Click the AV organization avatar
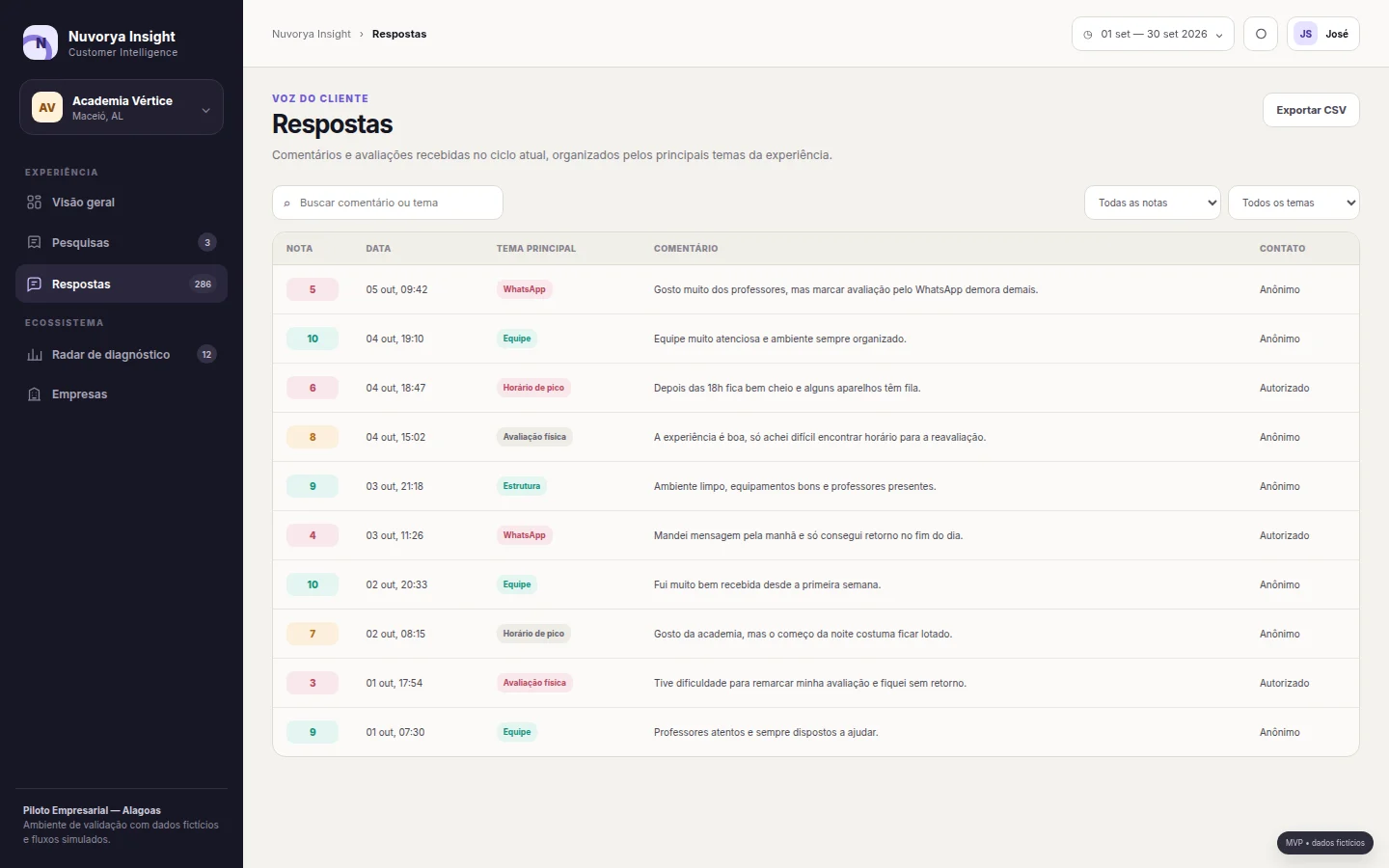Screen dimensions: 1389x868 pyautogui.click(x=47, y=107)
